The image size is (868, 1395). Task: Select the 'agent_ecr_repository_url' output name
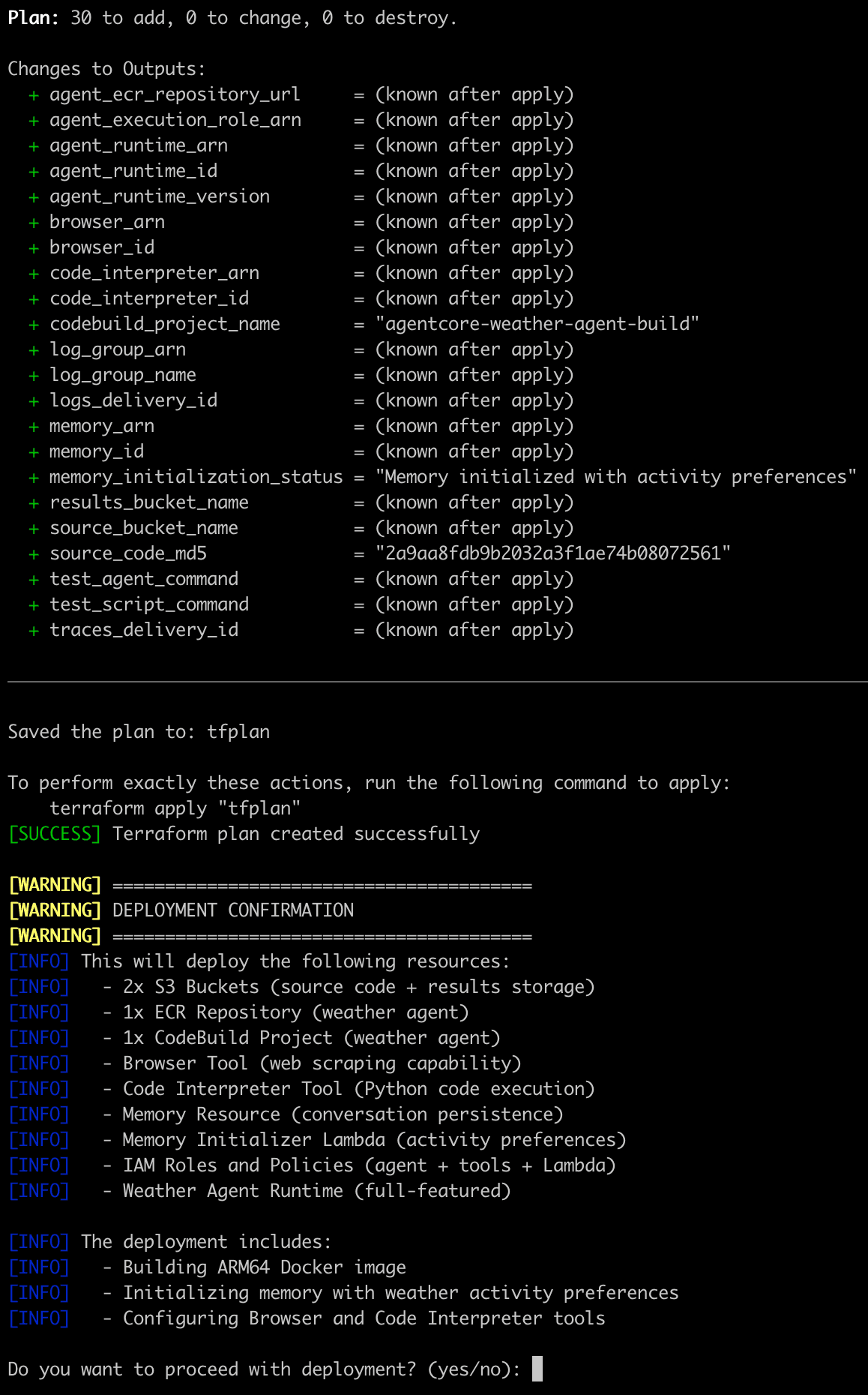pyautogui.click(x=175, y=94)
